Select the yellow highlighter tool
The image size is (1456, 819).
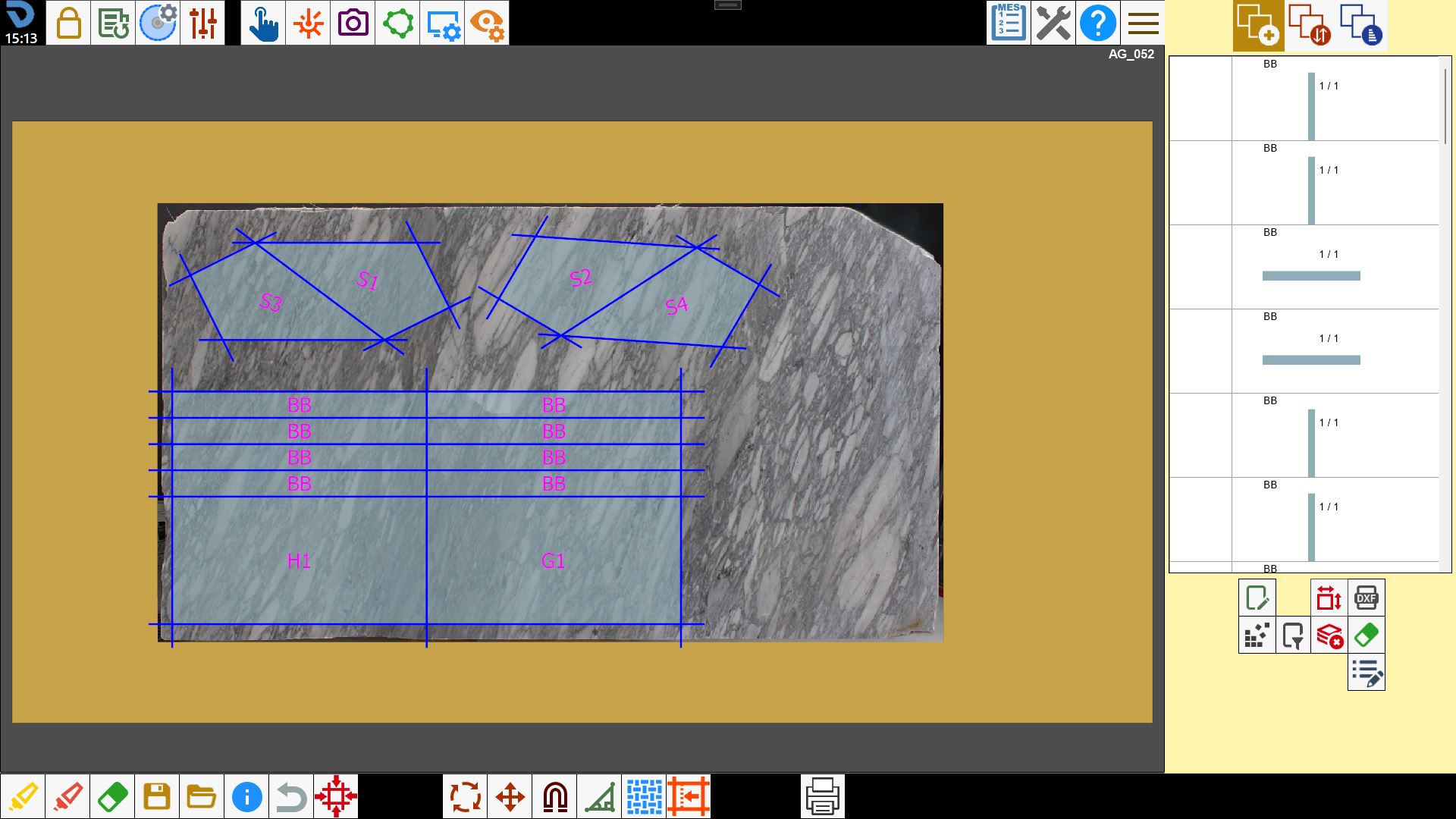[x=23, y=796]
